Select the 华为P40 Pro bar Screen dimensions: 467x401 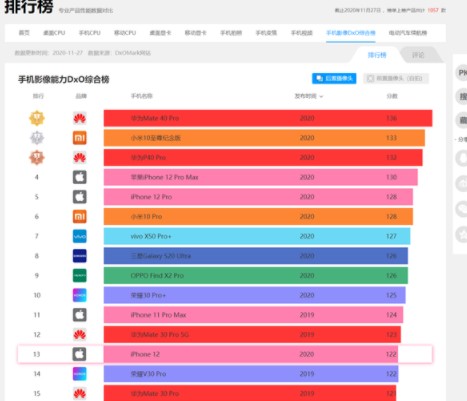263,158
